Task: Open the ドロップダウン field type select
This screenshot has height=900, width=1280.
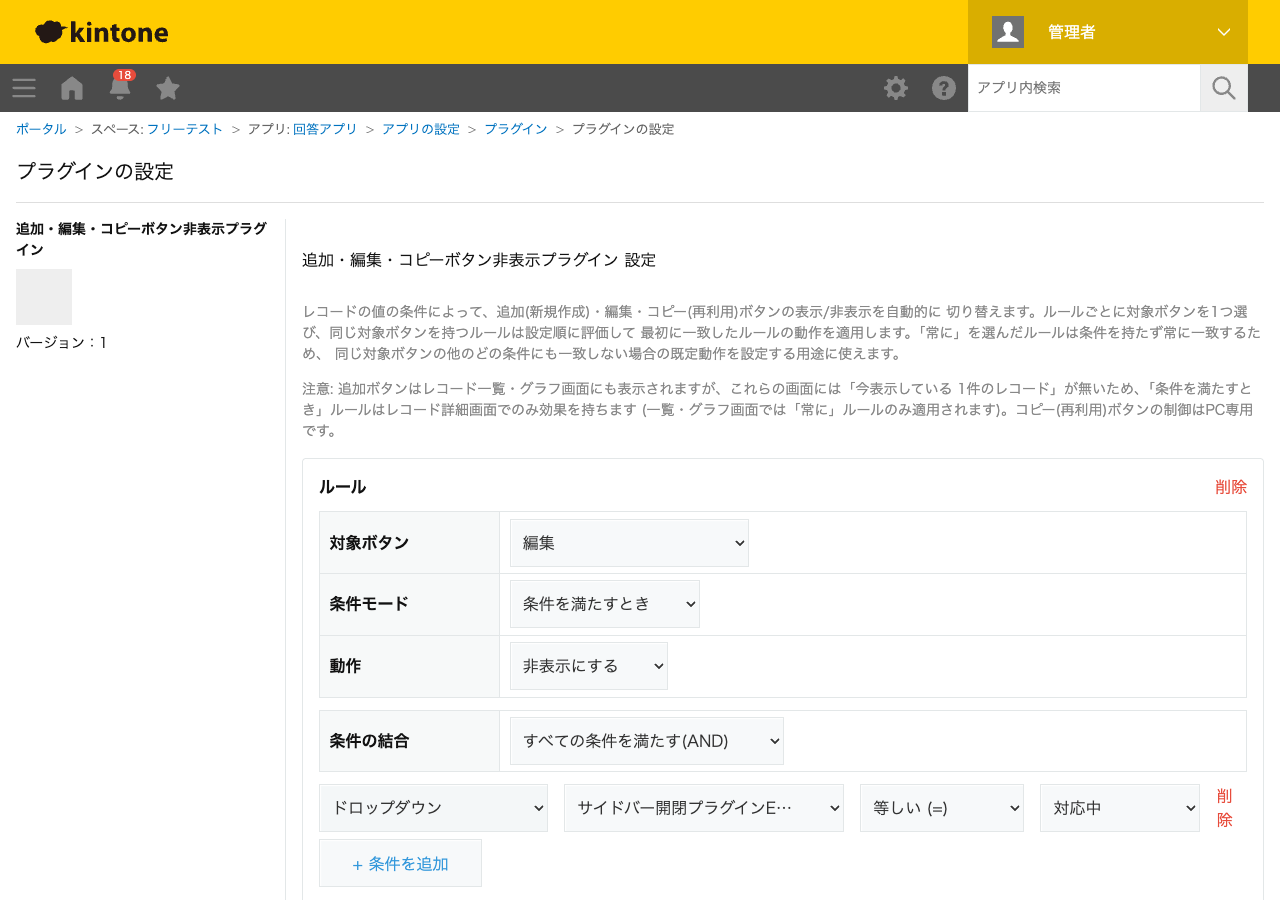Action: [433, 808]
